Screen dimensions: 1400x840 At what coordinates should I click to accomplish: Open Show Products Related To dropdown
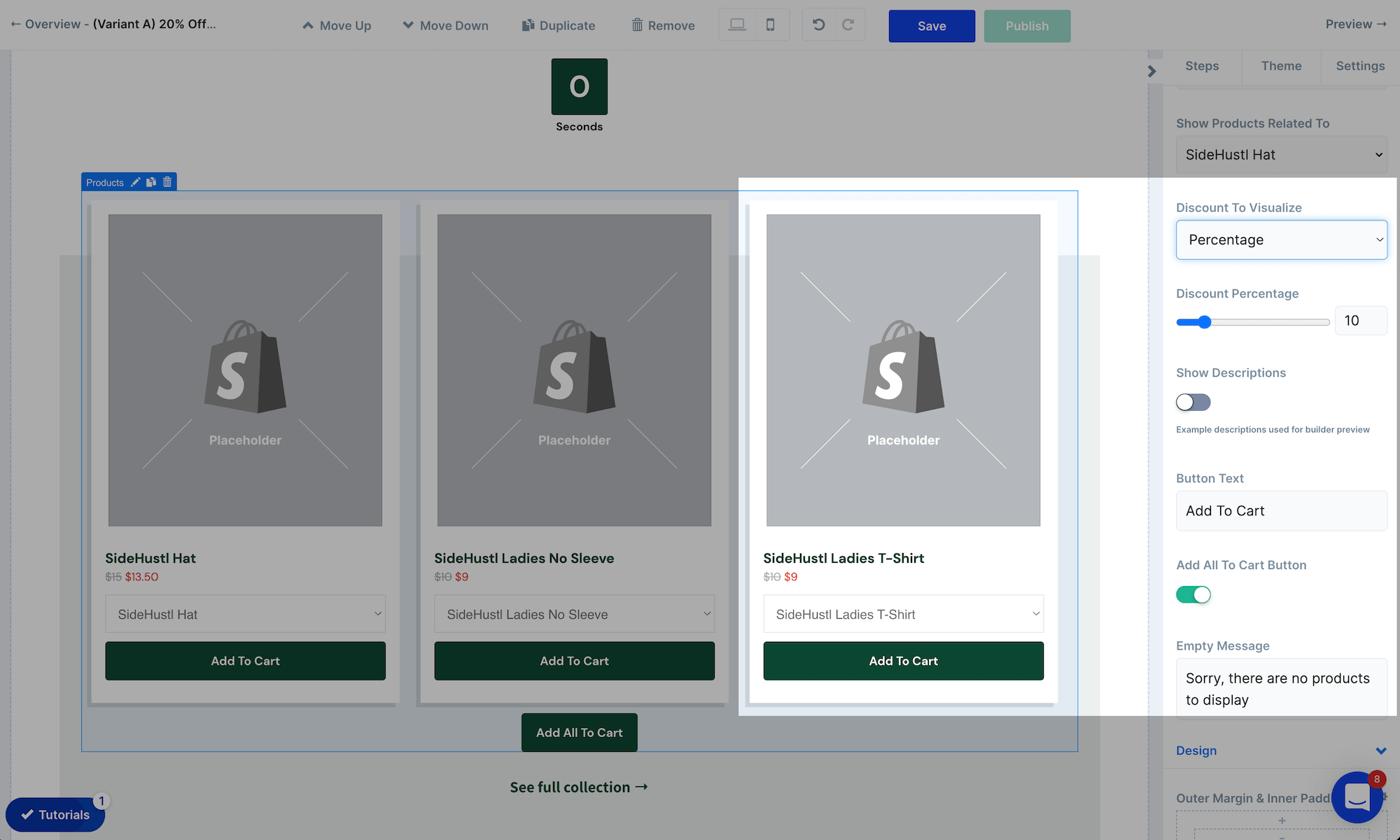click(1281, 155)
